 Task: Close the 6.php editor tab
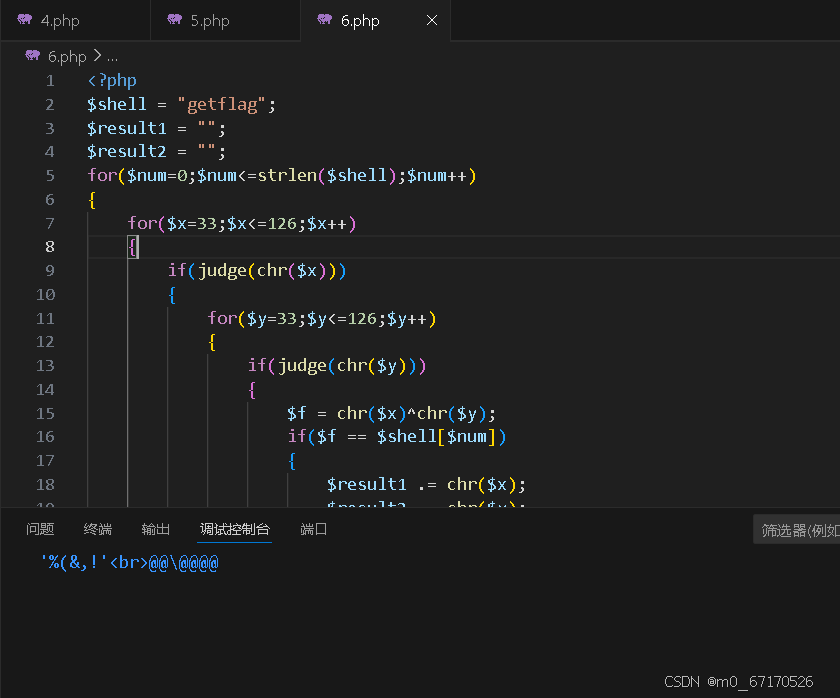(x=432, y=19)
